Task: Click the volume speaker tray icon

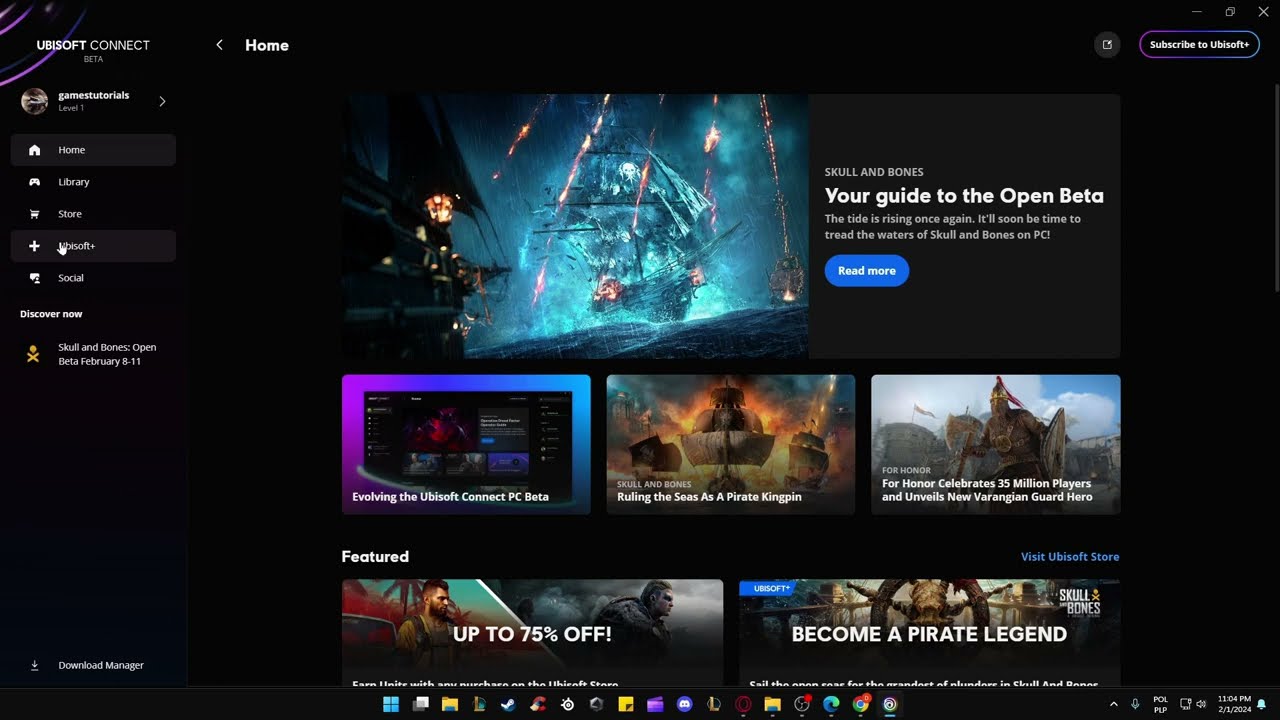Action: [1203, 704]
